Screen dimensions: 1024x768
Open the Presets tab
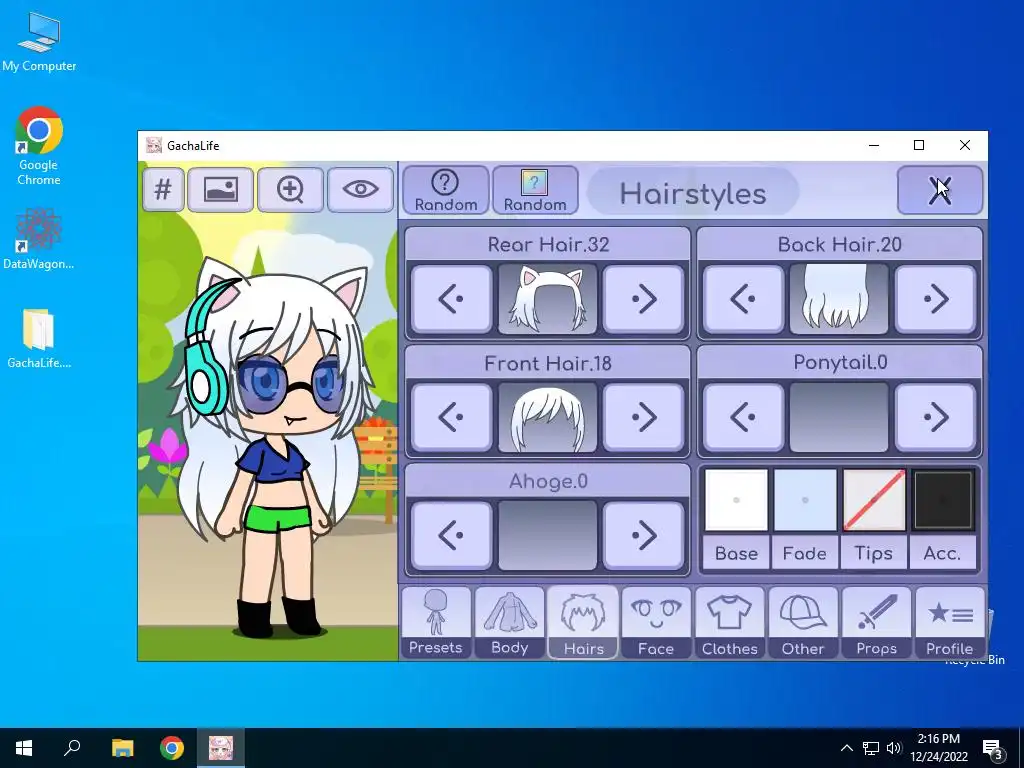click(x=436, y=622)
